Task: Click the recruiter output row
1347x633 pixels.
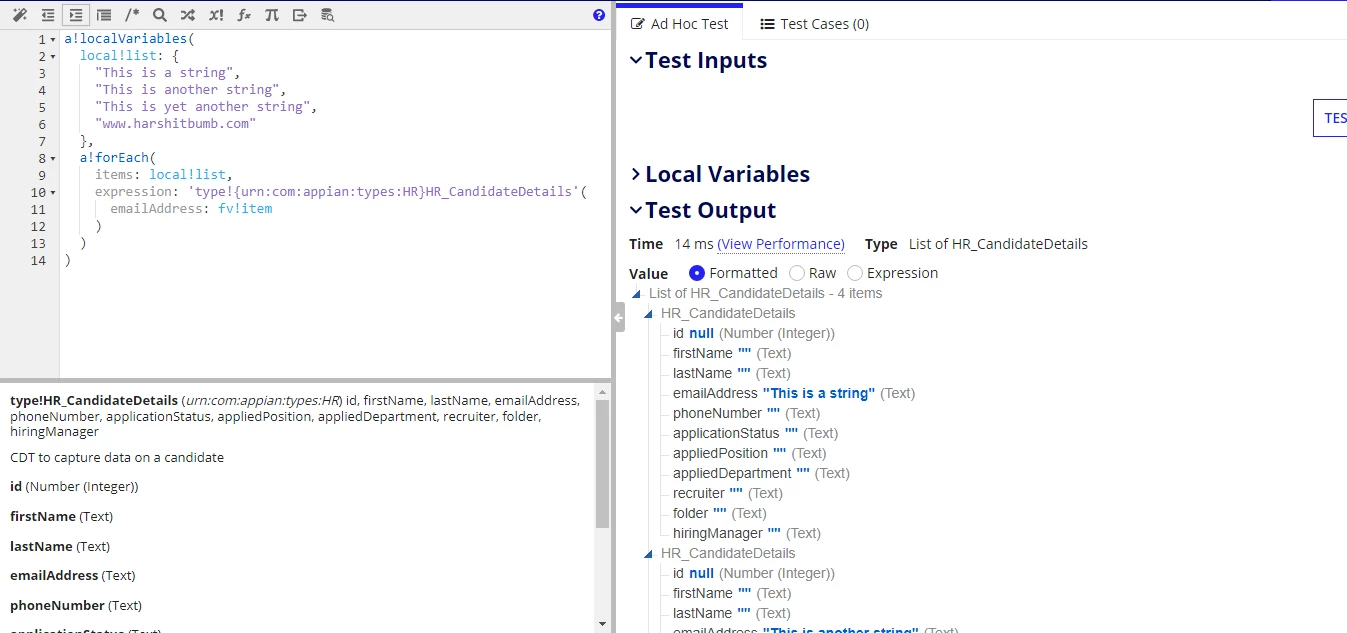Action: click(728, 493)
